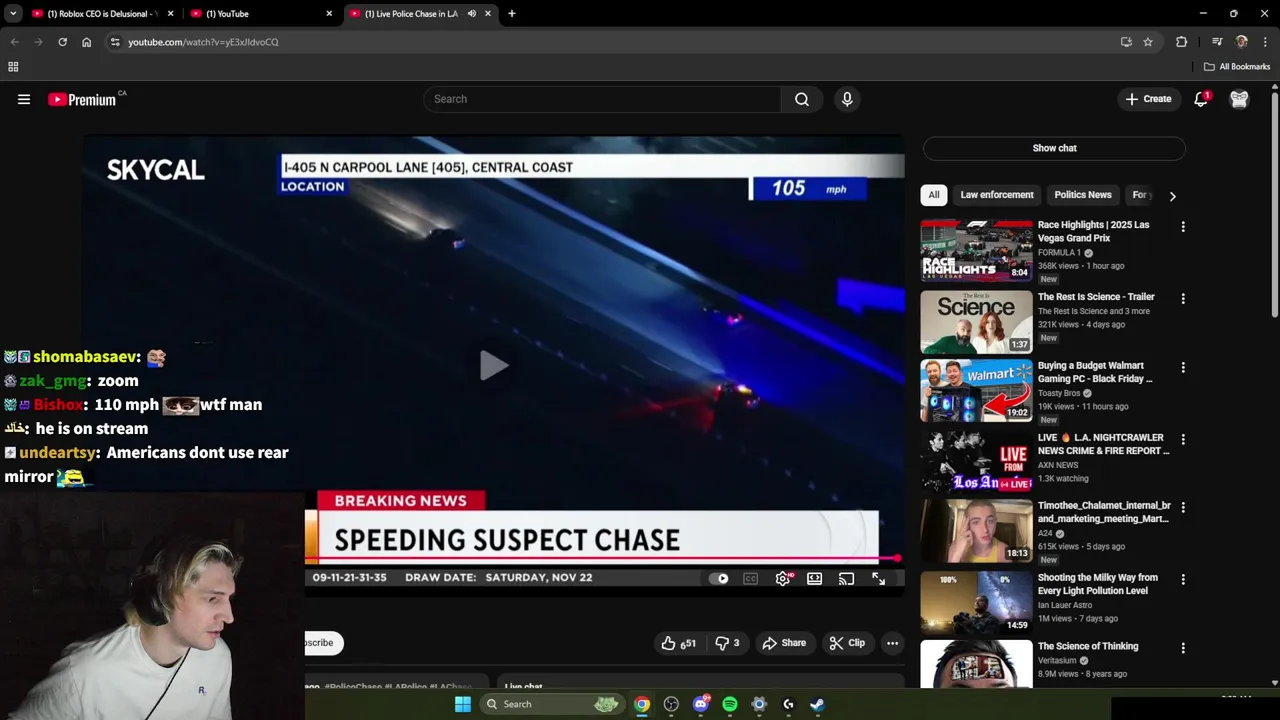Click the Create button

[x=1148, y=99]
